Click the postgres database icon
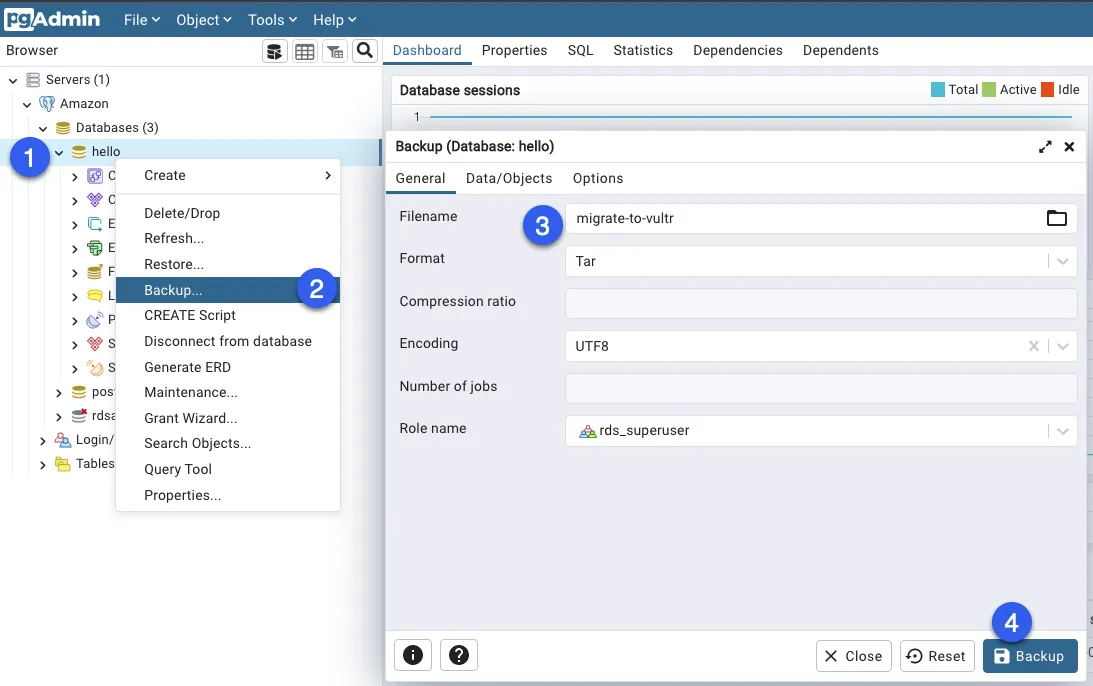 79,392
